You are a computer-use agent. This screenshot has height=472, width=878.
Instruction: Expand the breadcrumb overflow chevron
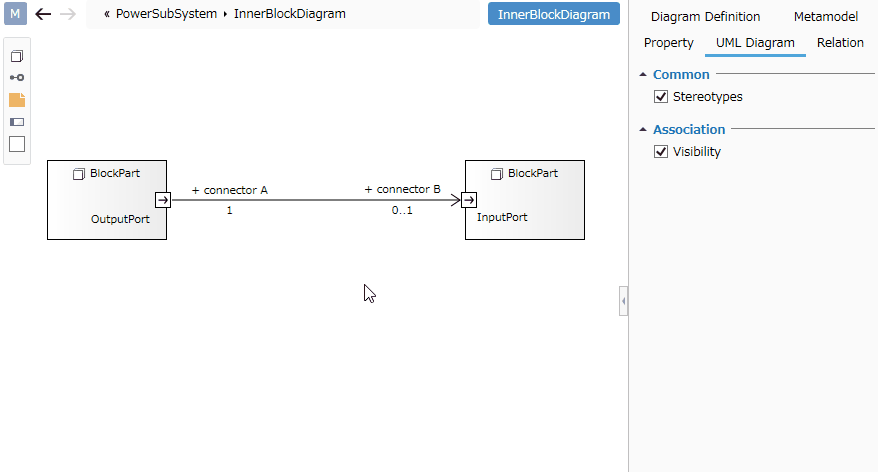pyautogui.click(x=106, y=14)
